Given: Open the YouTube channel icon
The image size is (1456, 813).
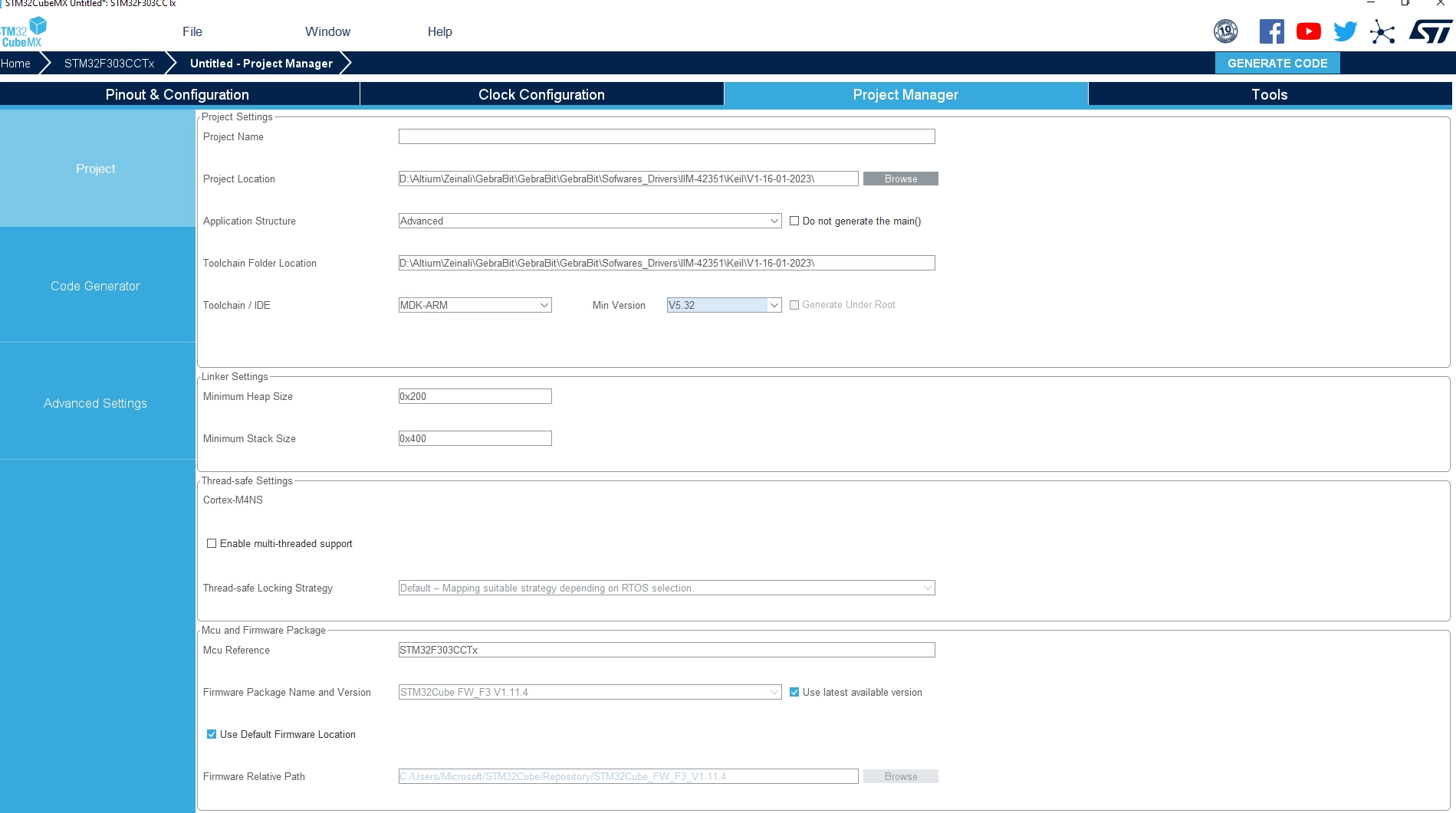Looking at the screenshot, I should click(1309, 31).
